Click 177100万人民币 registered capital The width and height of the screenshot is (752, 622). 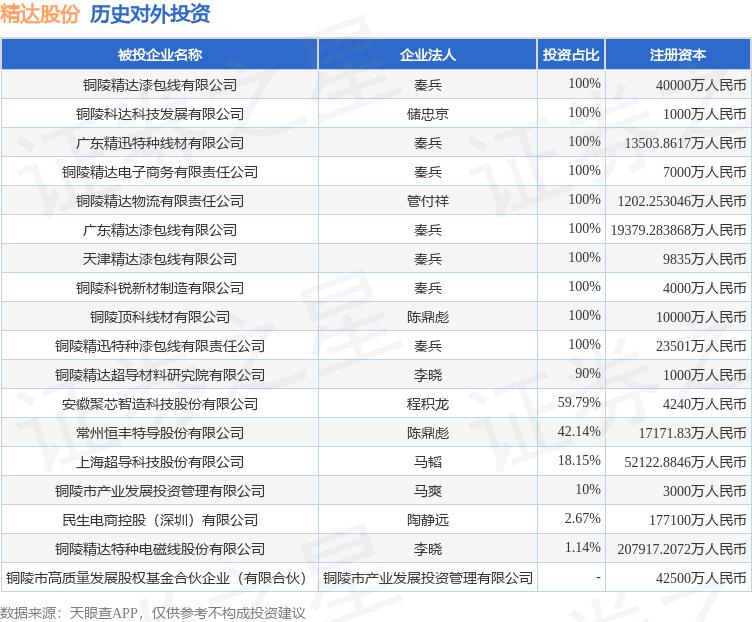click(x=697, y=520)
